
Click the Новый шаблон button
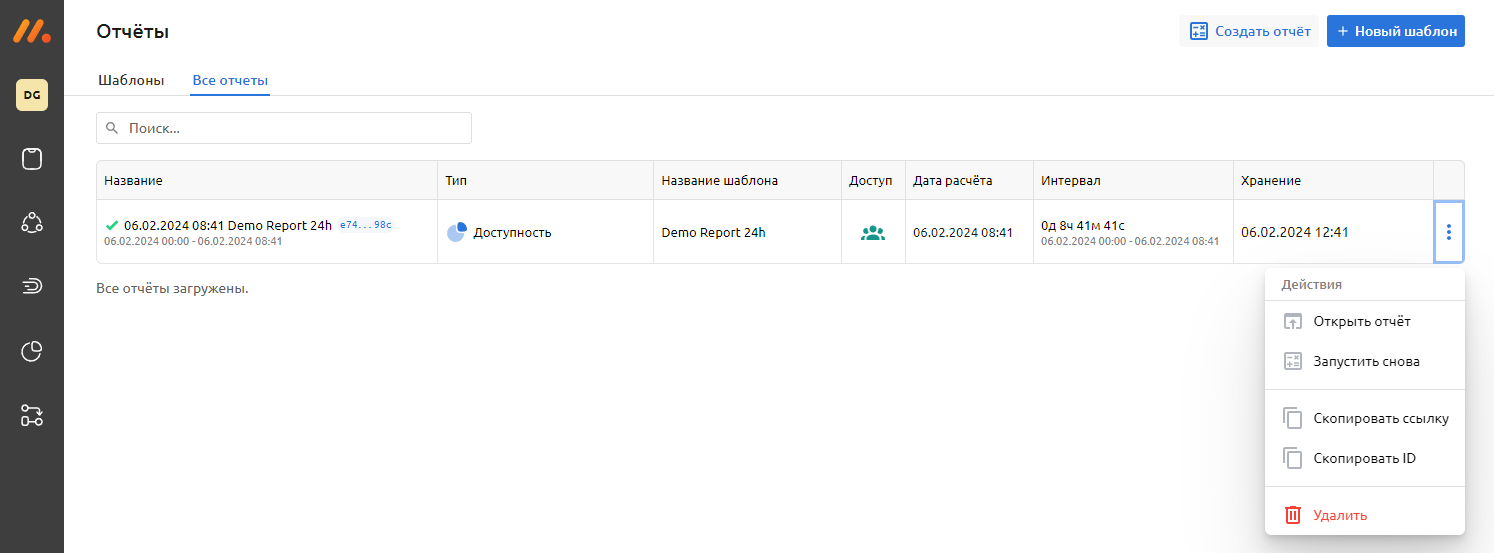[1395, 31]
